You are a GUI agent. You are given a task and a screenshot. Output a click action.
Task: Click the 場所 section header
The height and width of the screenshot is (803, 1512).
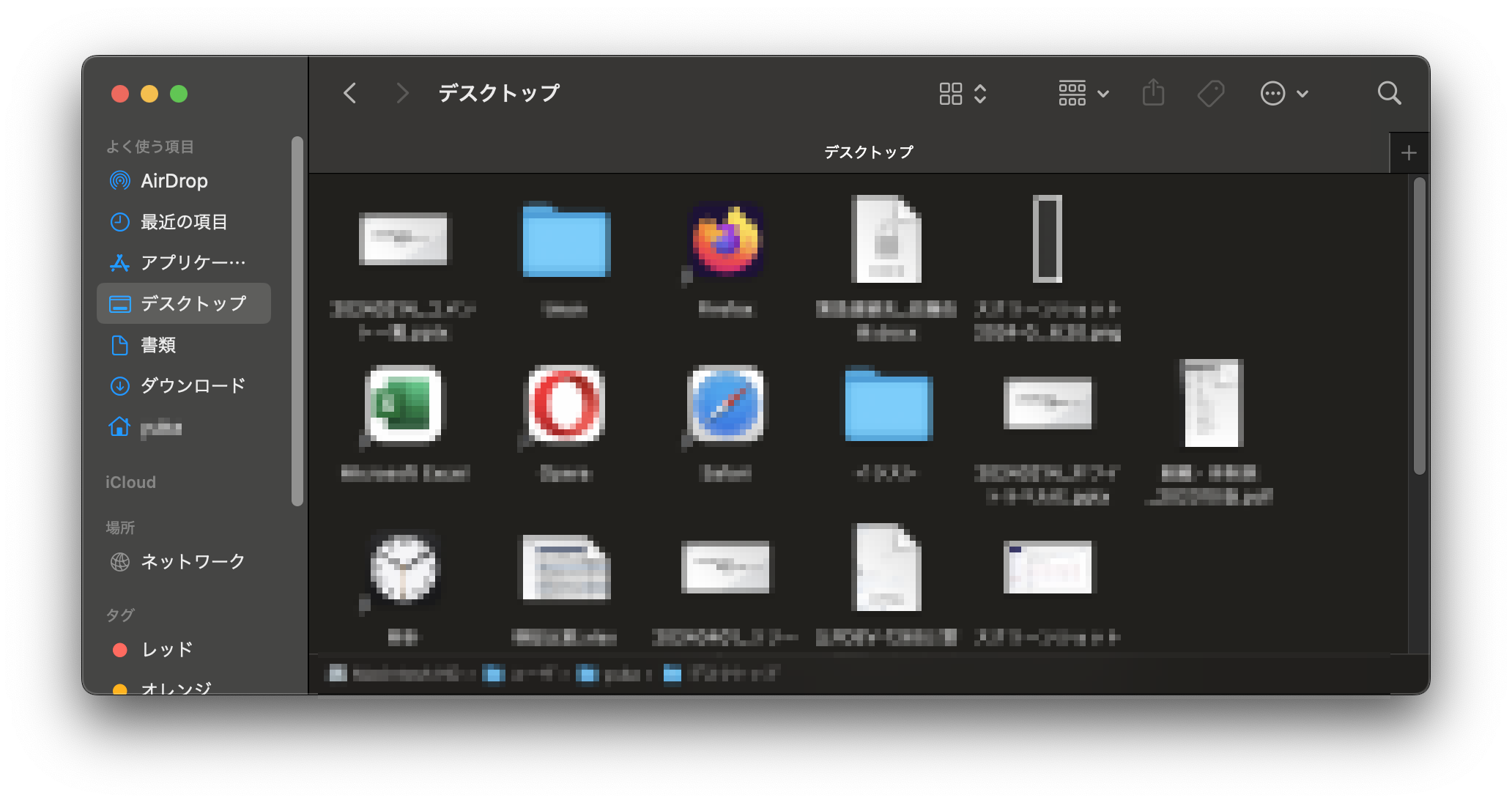point(120,528)
